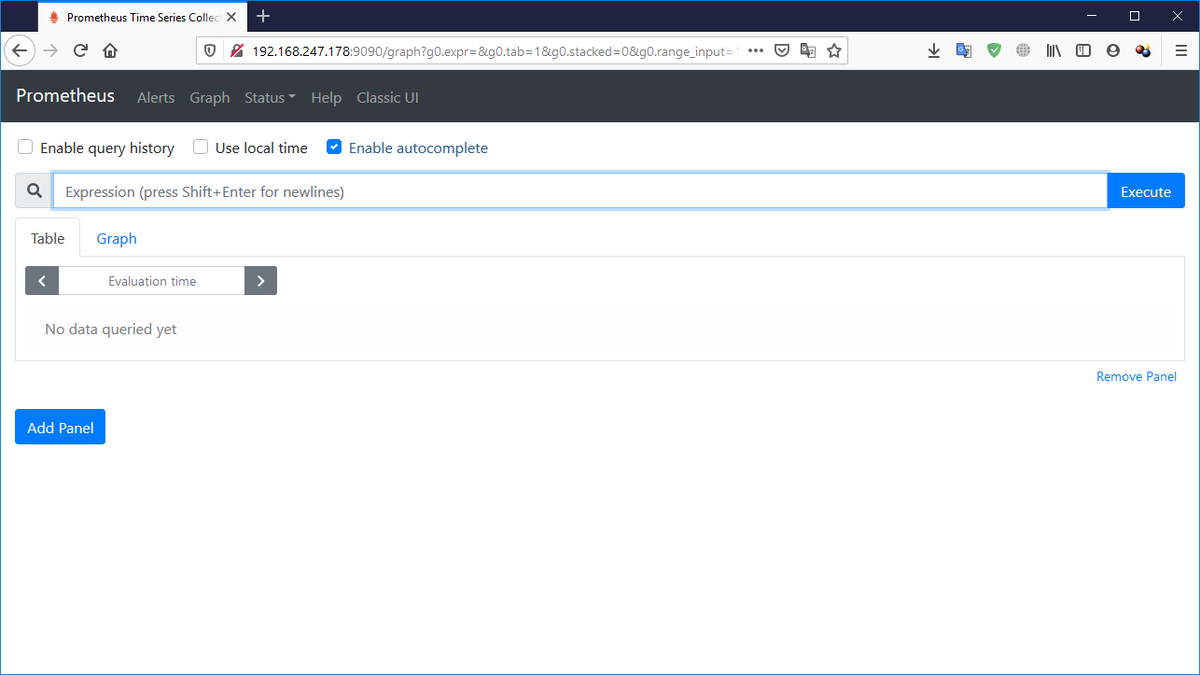Open the page actions three-dot menu

click(756, 50)
